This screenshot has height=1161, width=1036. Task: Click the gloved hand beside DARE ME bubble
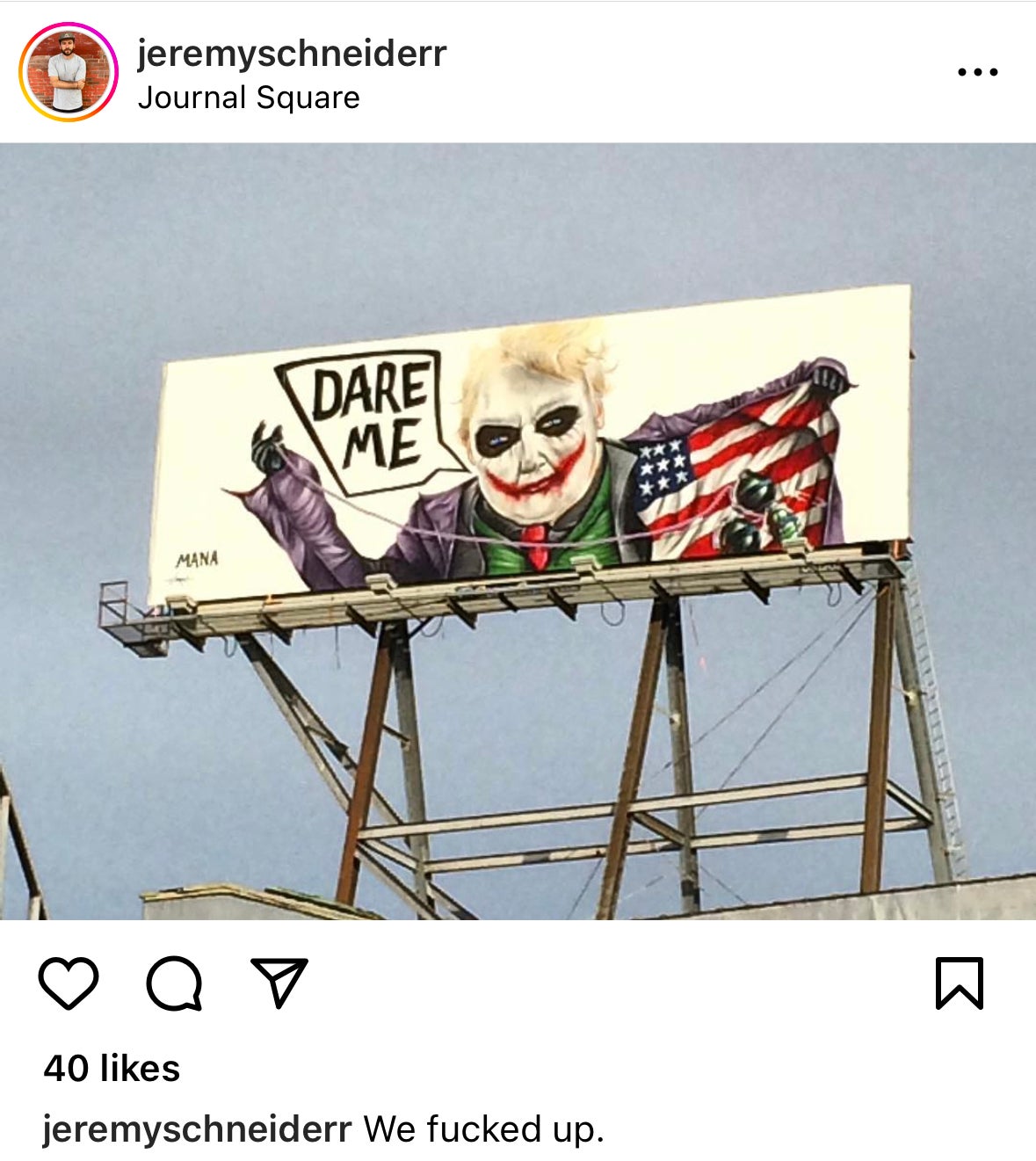268,447
